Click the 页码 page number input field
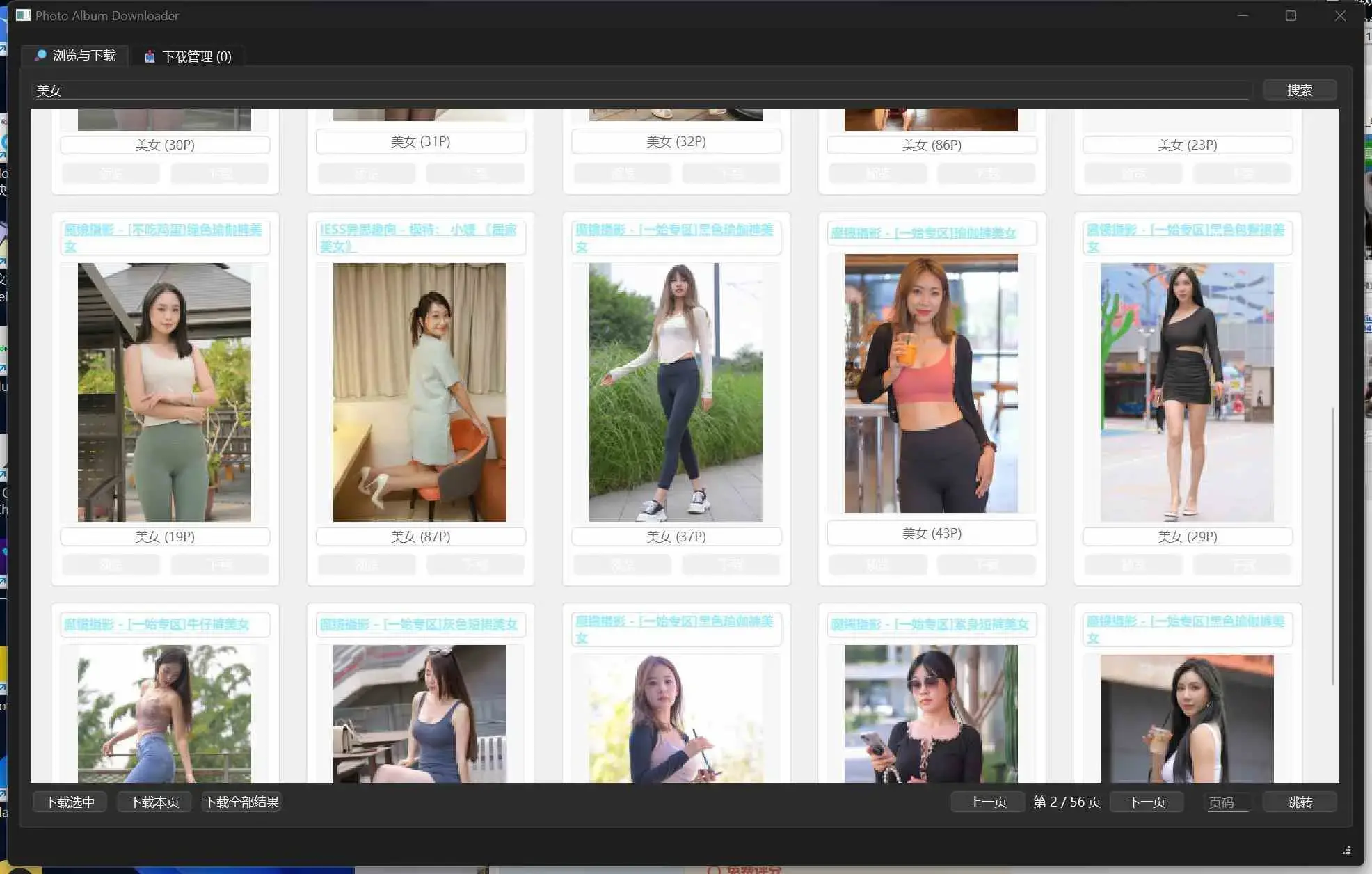 [1226, 802]
